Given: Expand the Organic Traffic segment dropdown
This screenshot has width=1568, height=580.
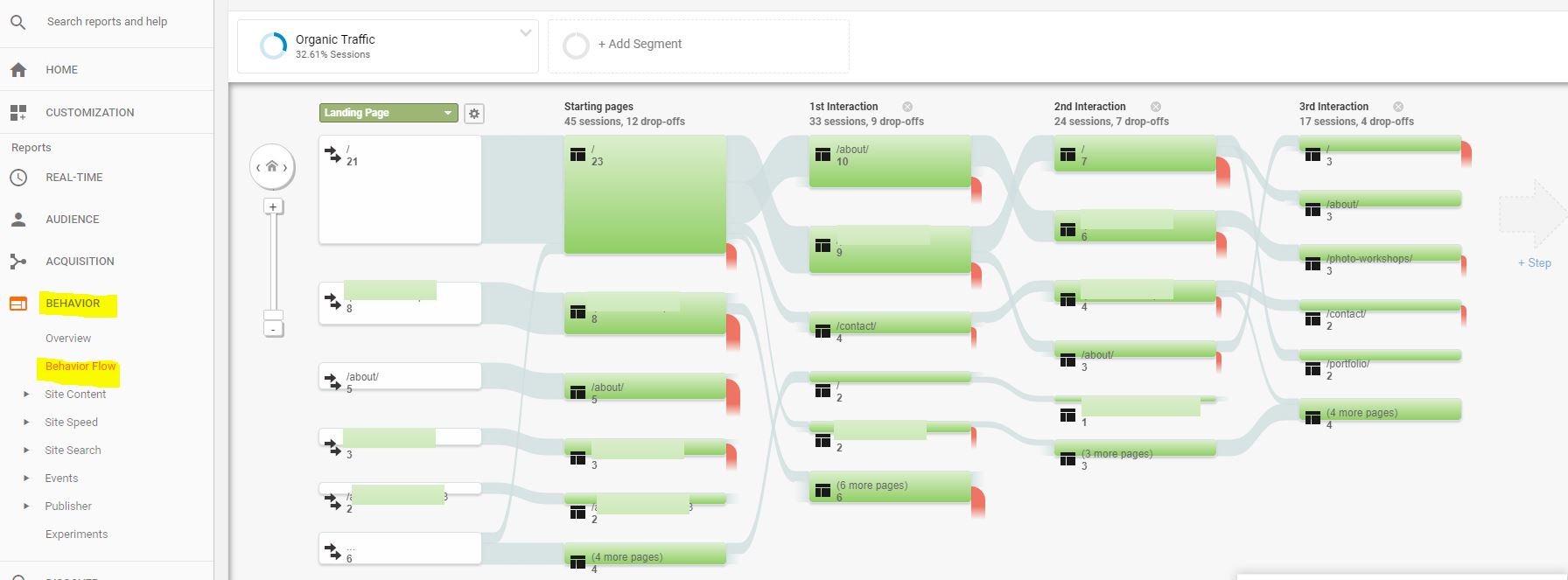Looking at the screenshot, I should coord(525,33).
